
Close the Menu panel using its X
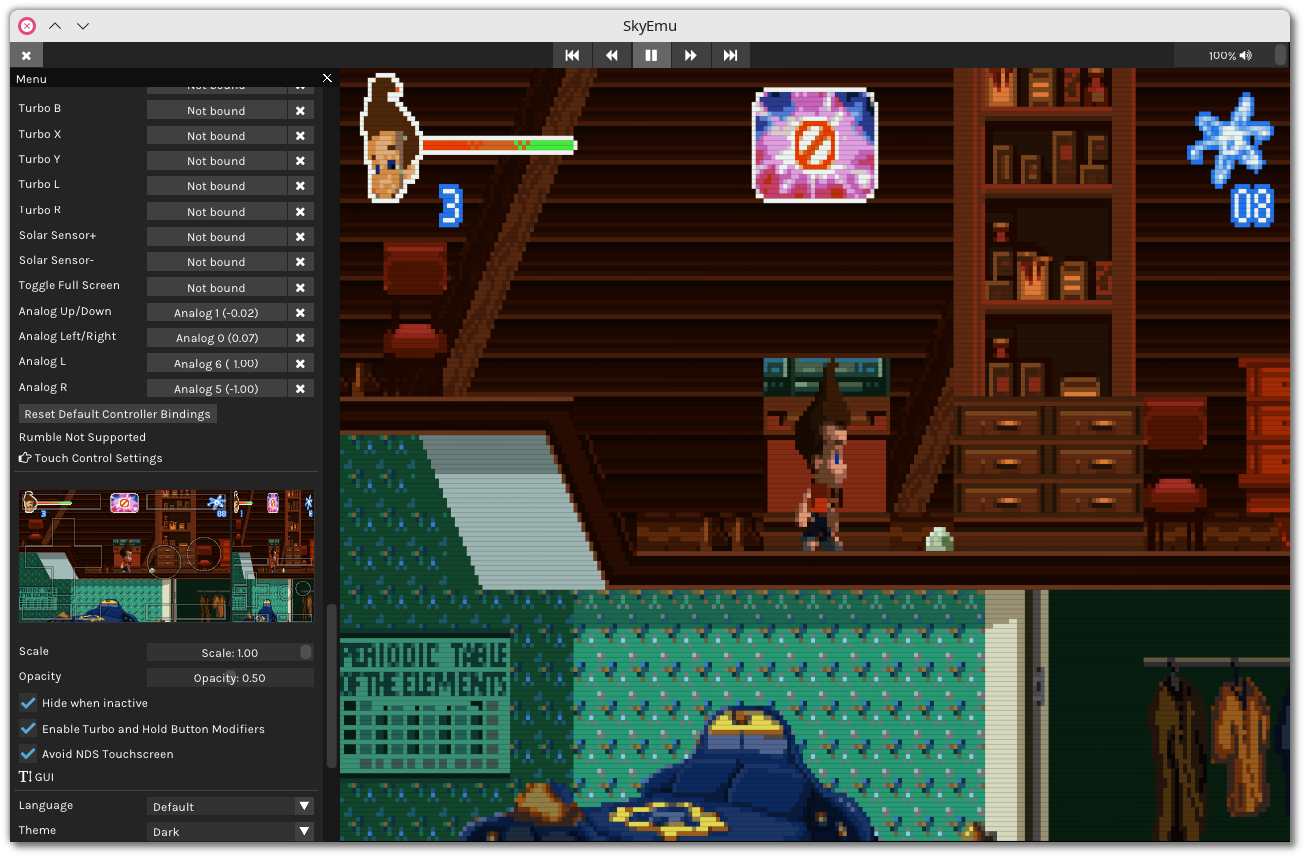[327, 78]
